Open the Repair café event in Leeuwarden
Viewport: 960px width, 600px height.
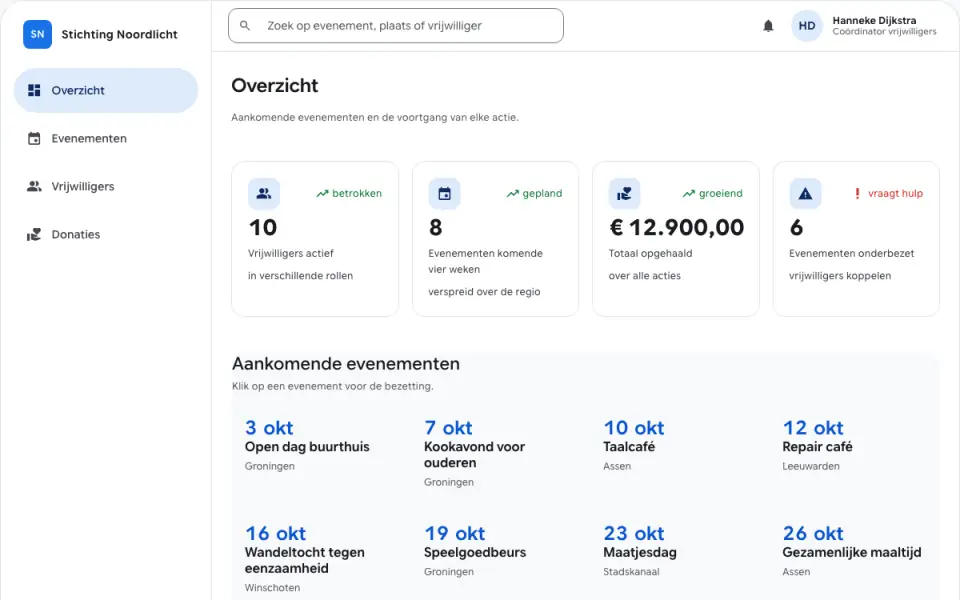click(817, 446)
